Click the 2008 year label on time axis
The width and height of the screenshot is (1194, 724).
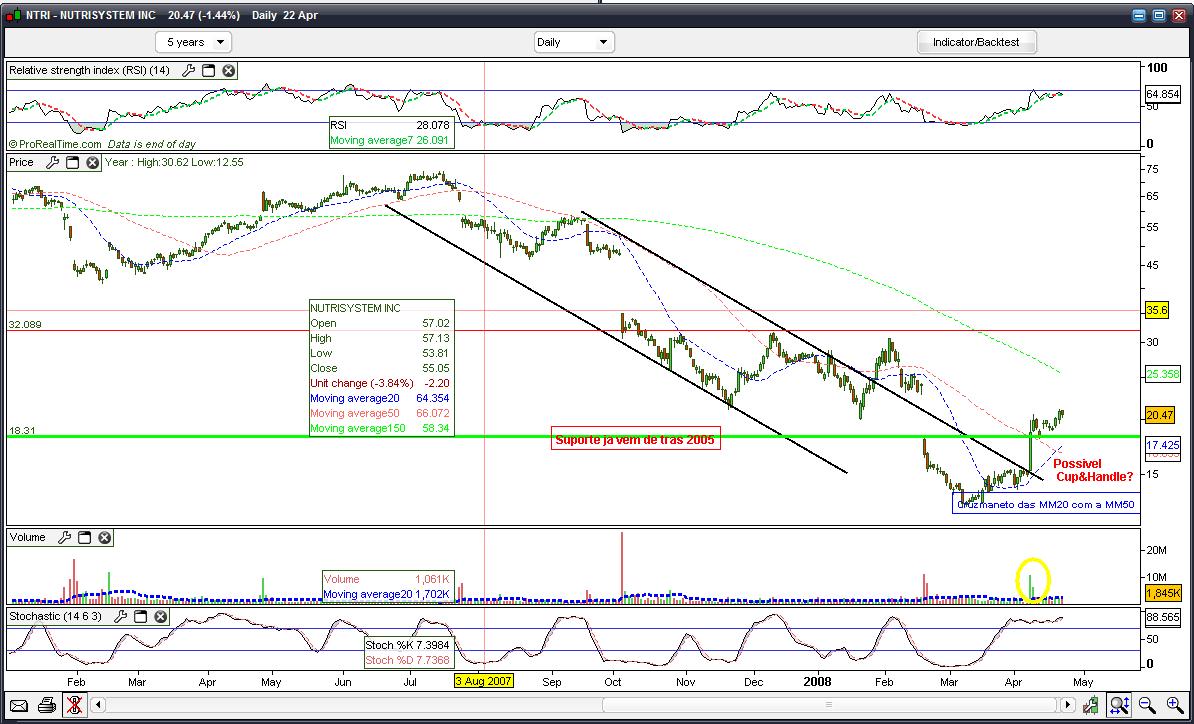(x=817, y=682)
